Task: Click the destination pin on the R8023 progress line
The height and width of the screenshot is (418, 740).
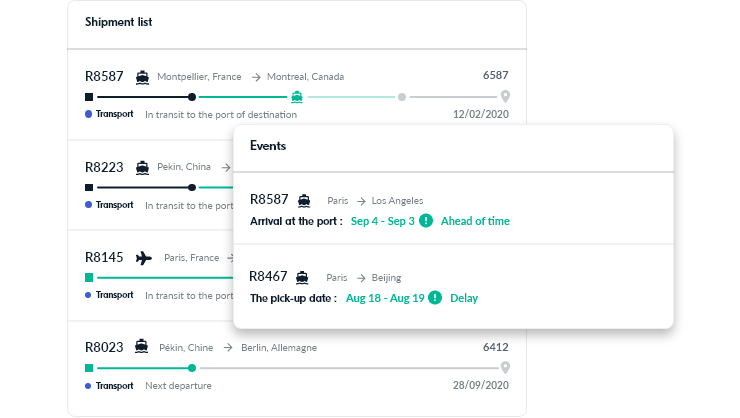Action: [505, 367]
